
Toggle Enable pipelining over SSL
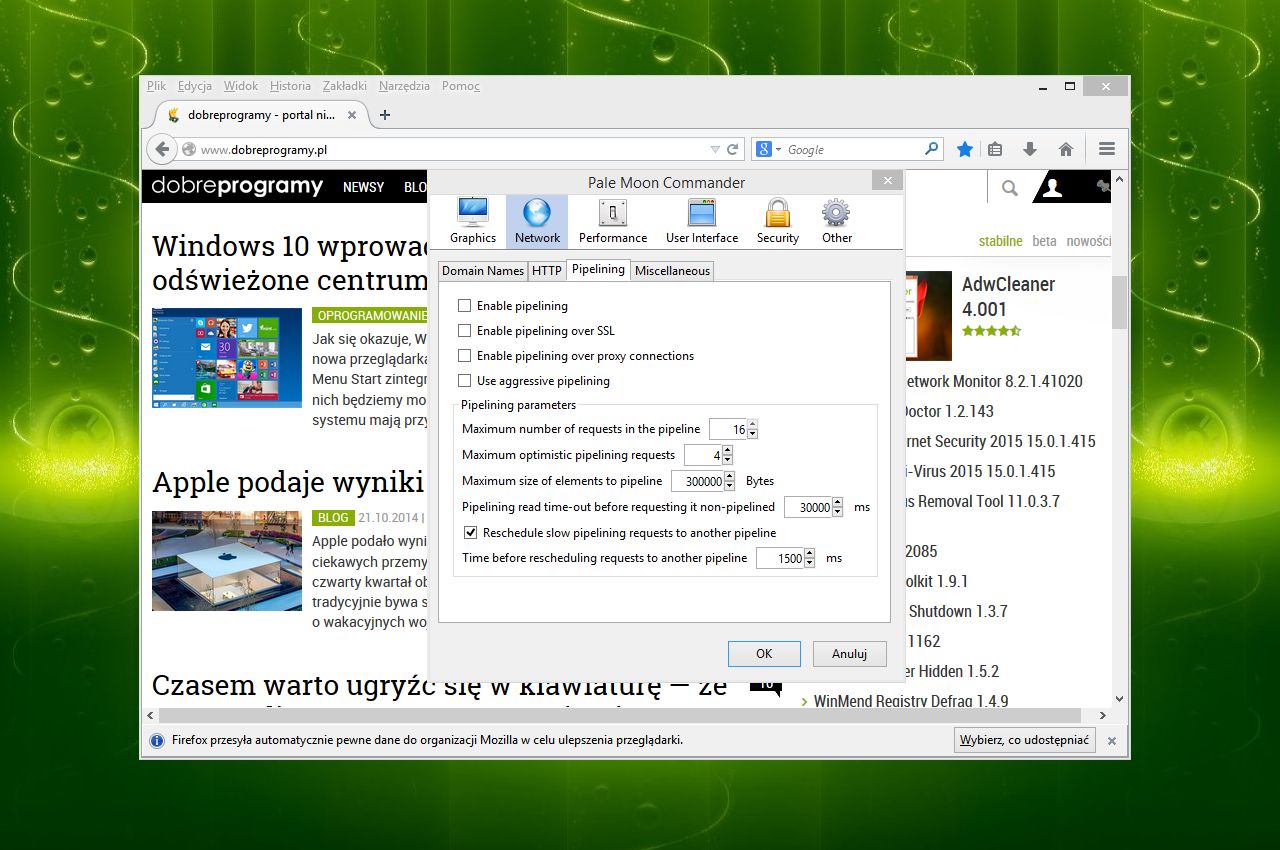(x=464, y=331)
